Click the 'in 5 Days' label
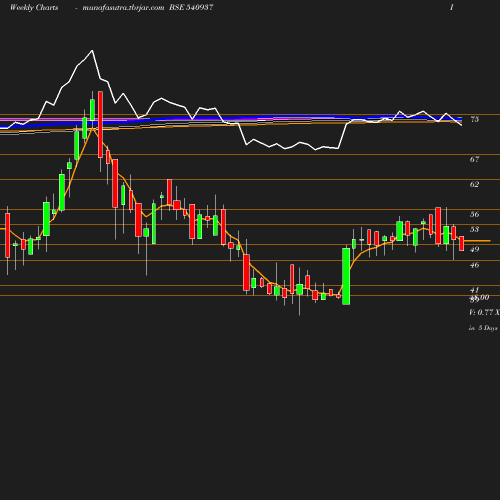 pyautogui.click(x=483, y=328)
